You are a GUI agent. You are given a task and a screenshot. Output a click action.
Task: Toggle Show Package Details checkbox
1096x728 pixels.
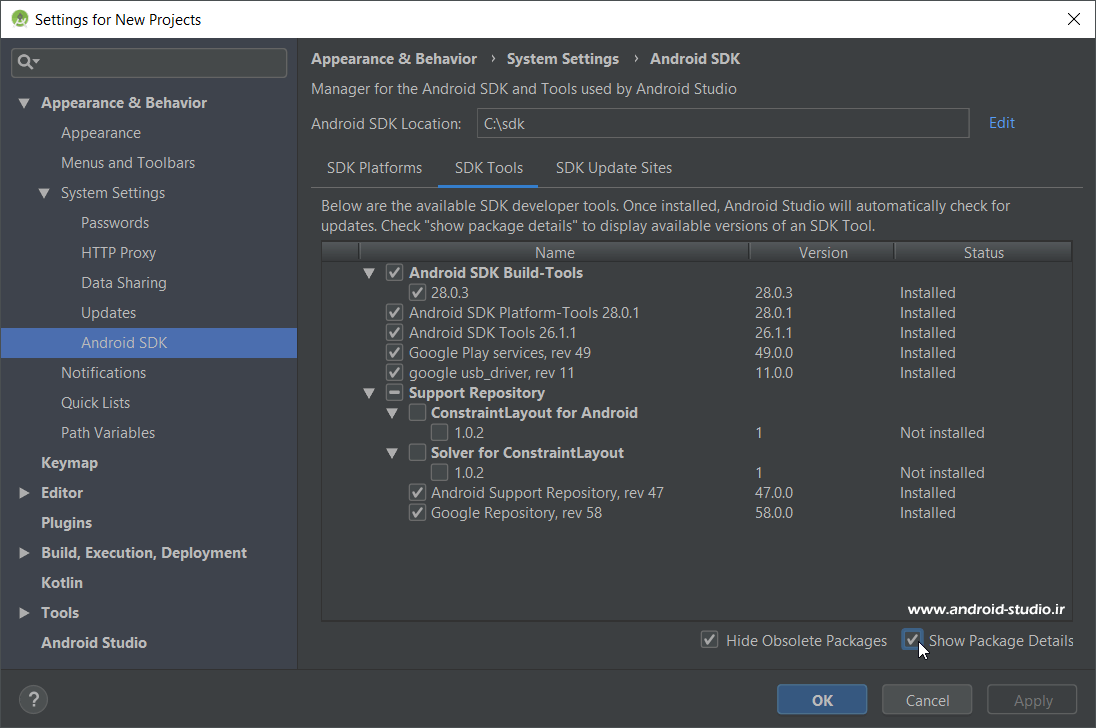pyautogui.click(x=911, y=639)
